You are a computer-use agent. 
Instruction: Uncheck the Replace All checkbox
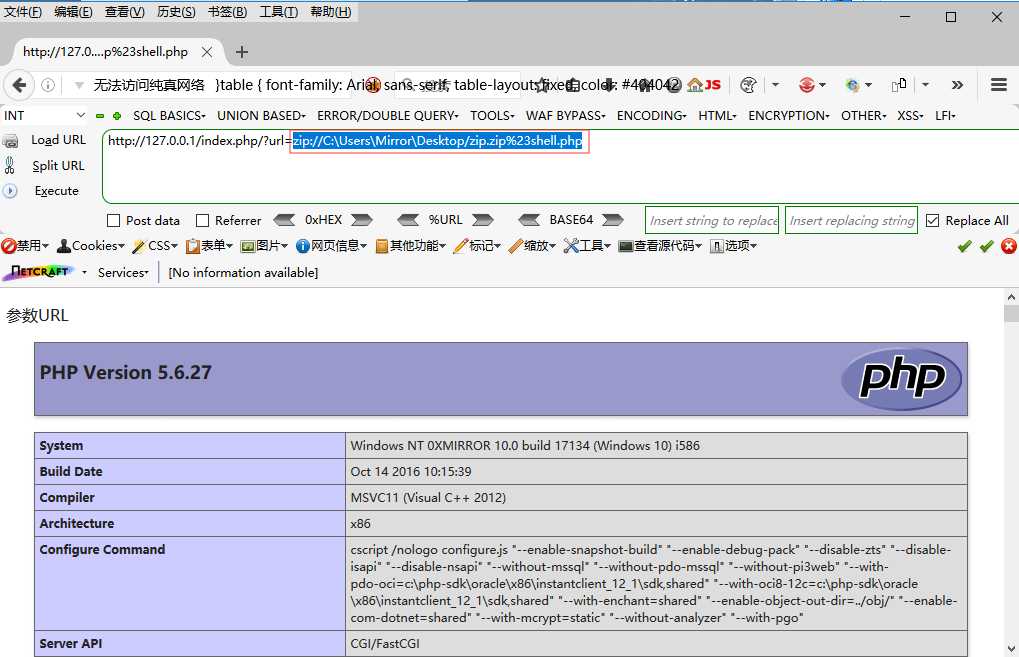(x=932, y=221)
